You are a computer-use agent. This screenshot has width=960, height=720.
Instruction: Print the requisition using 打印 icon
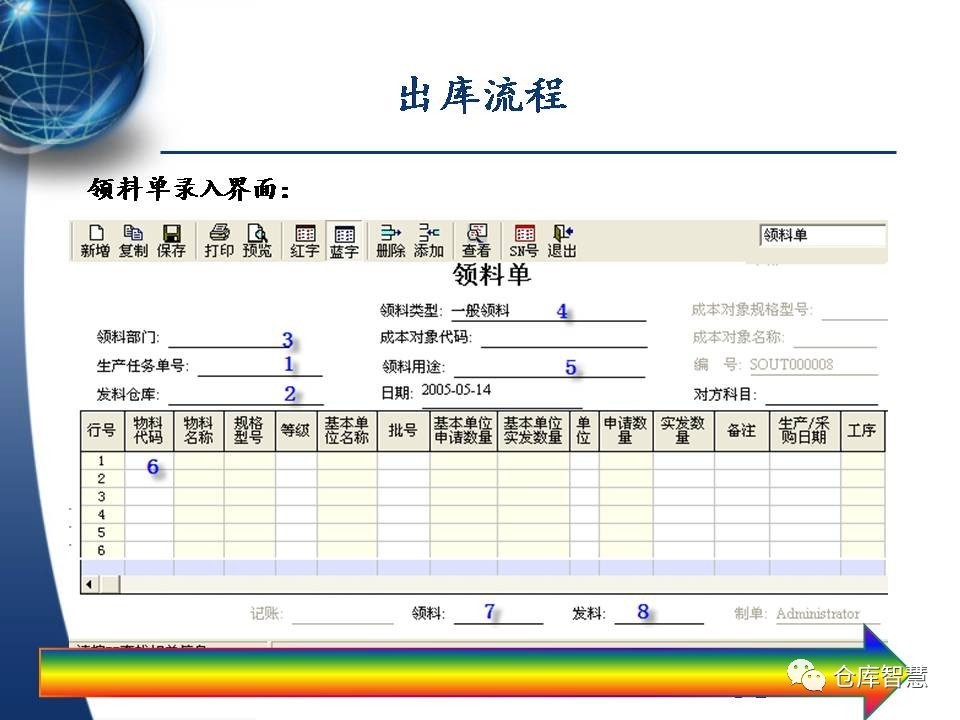(x=219, y=240)
